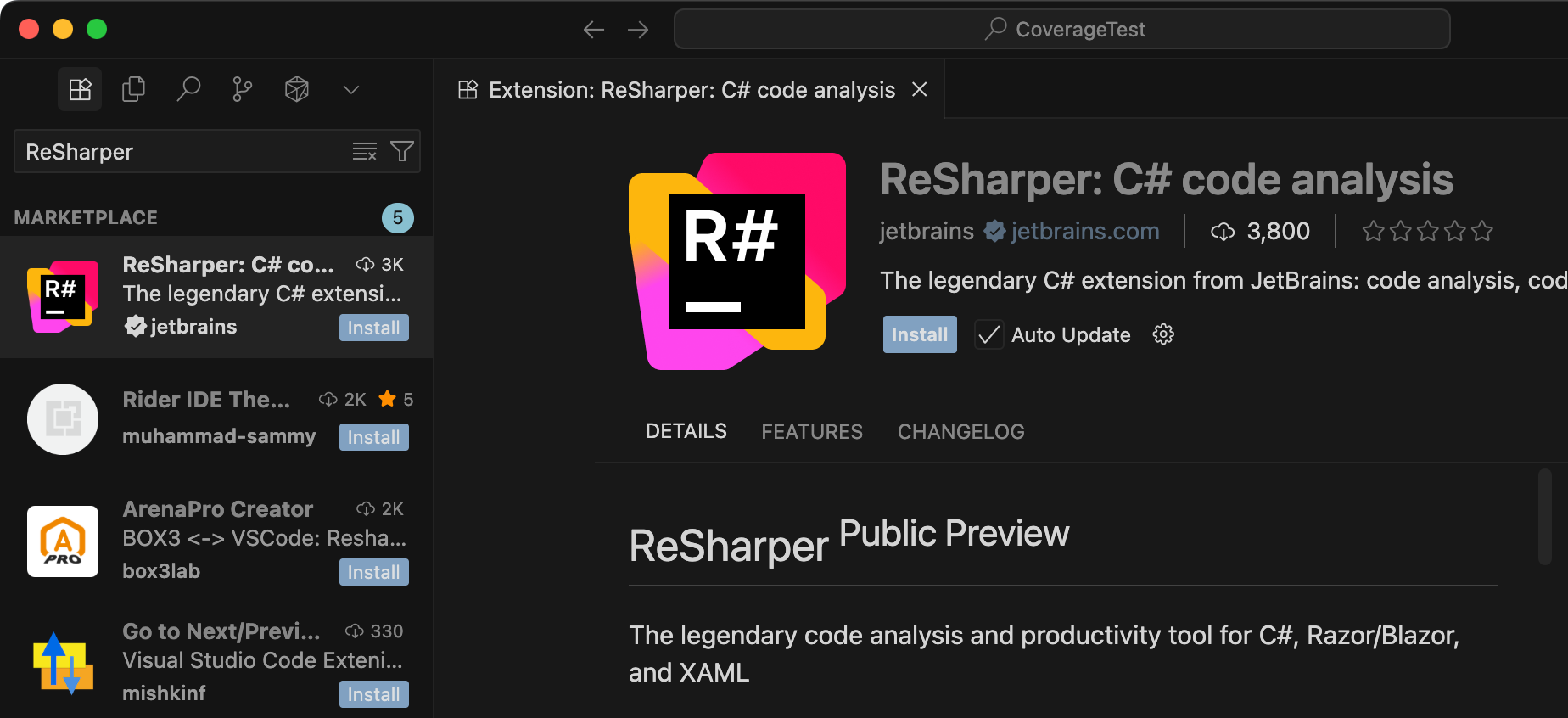Install the Rider IDE Theme extension

pyautogui.click(x=373, y=437)
